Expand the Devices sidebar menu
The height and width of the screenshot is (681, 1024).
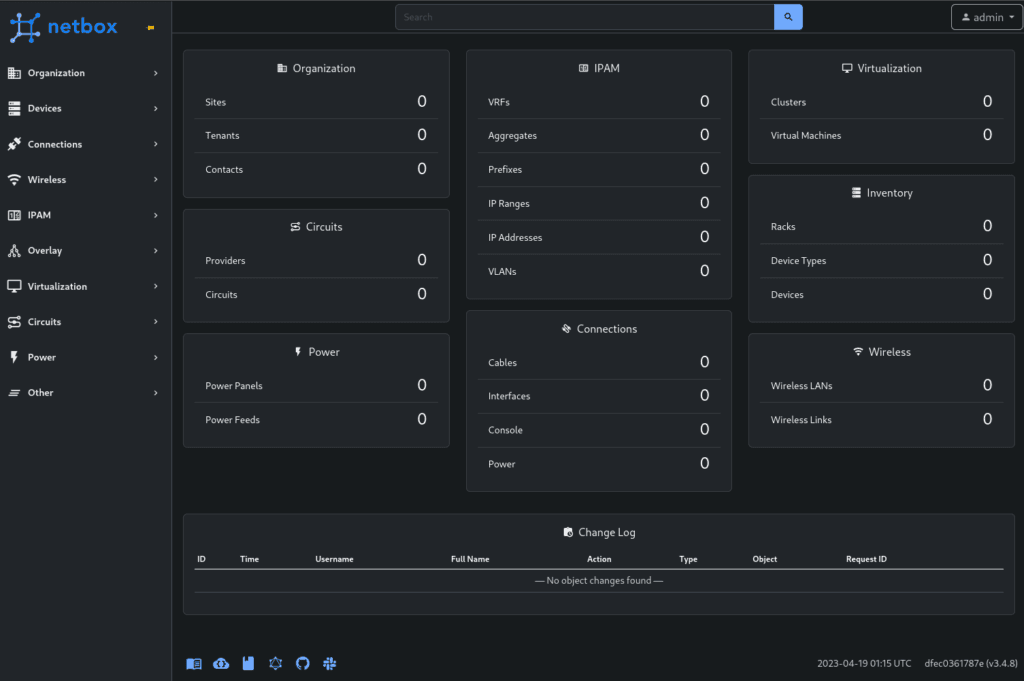[x=83, y=108]
